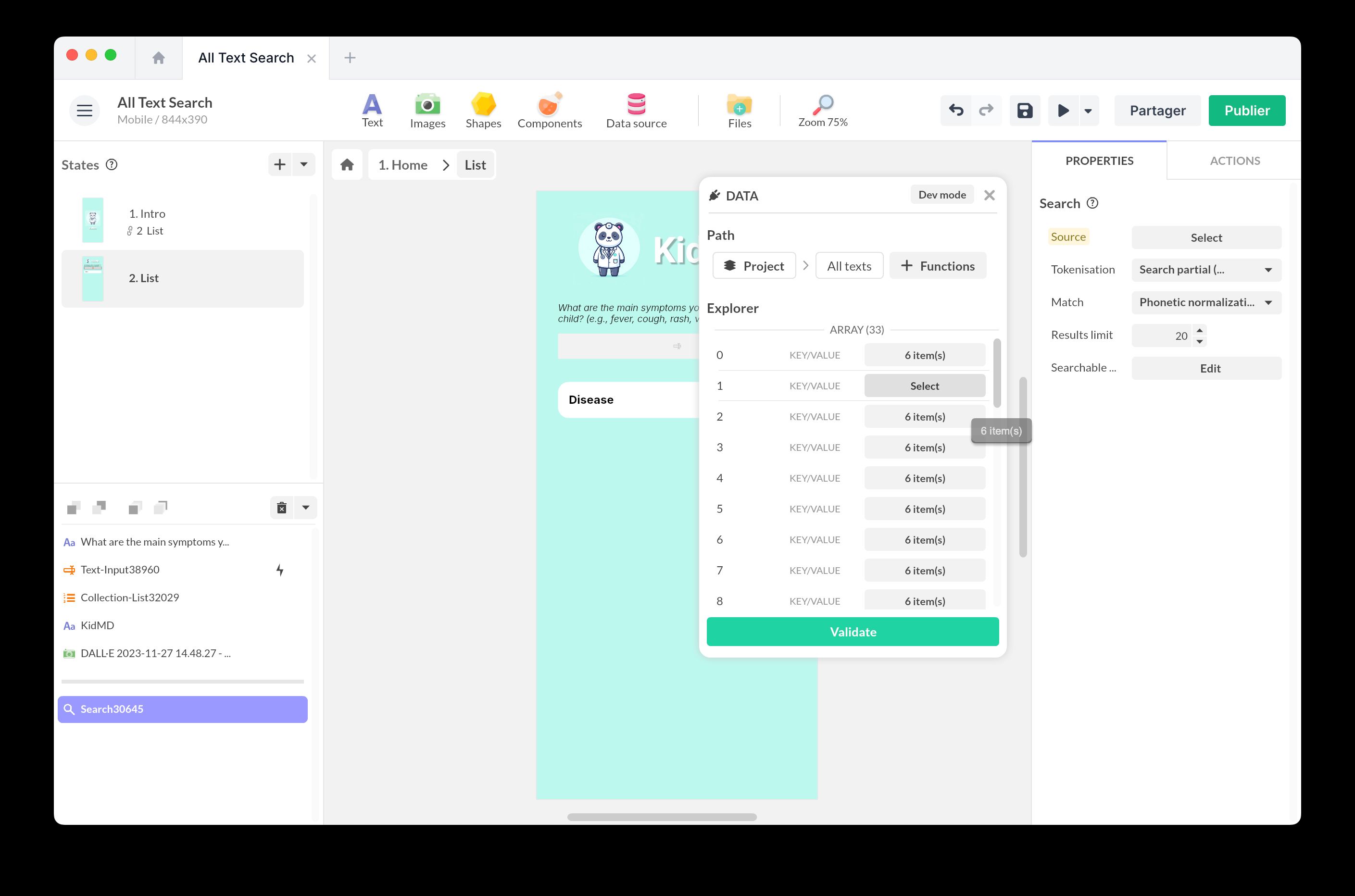Click the Publier button
Image resolution: width=1355 pixels, height=896 pixels.
[1247, 110]
